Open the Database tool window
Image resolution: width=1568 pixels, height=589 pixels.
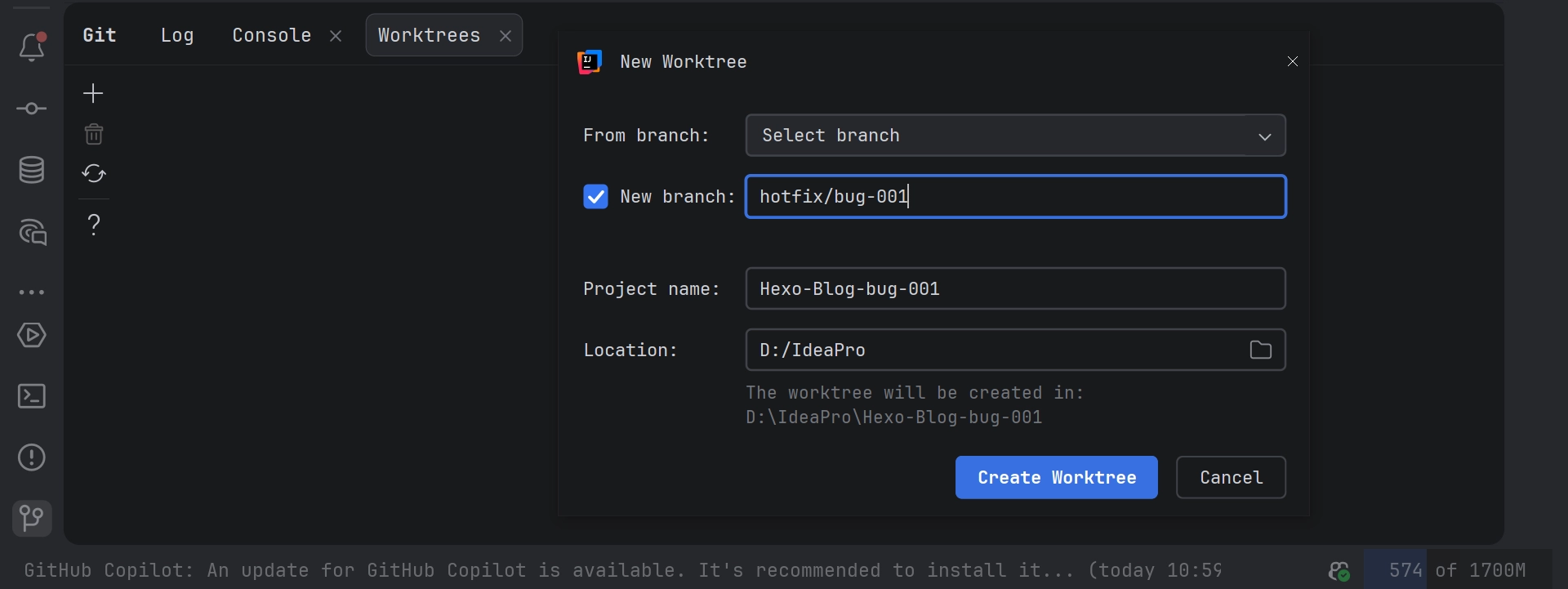pos(32,170)
